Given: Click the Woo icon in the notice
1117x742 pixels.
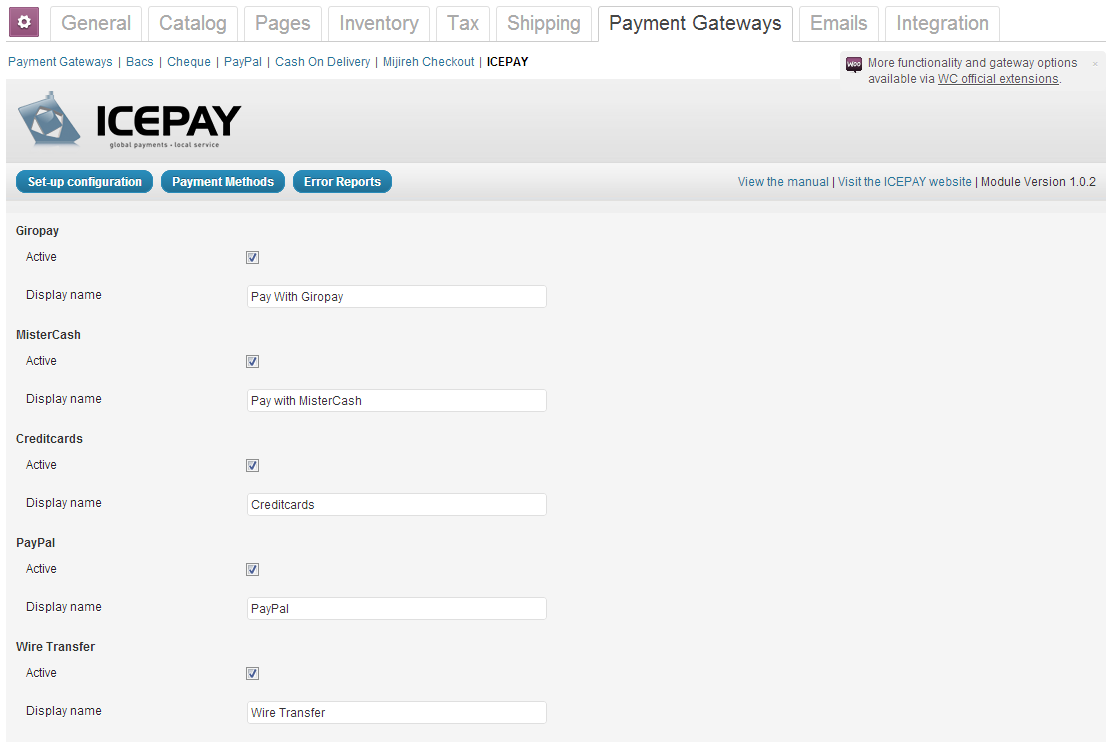Looking at the screenshot, I should (853, 65).
